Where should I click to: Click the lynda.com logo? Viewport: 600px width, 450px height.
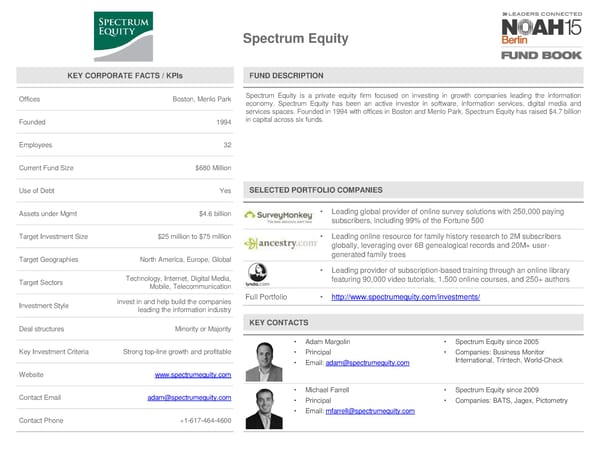coord(257,273)
